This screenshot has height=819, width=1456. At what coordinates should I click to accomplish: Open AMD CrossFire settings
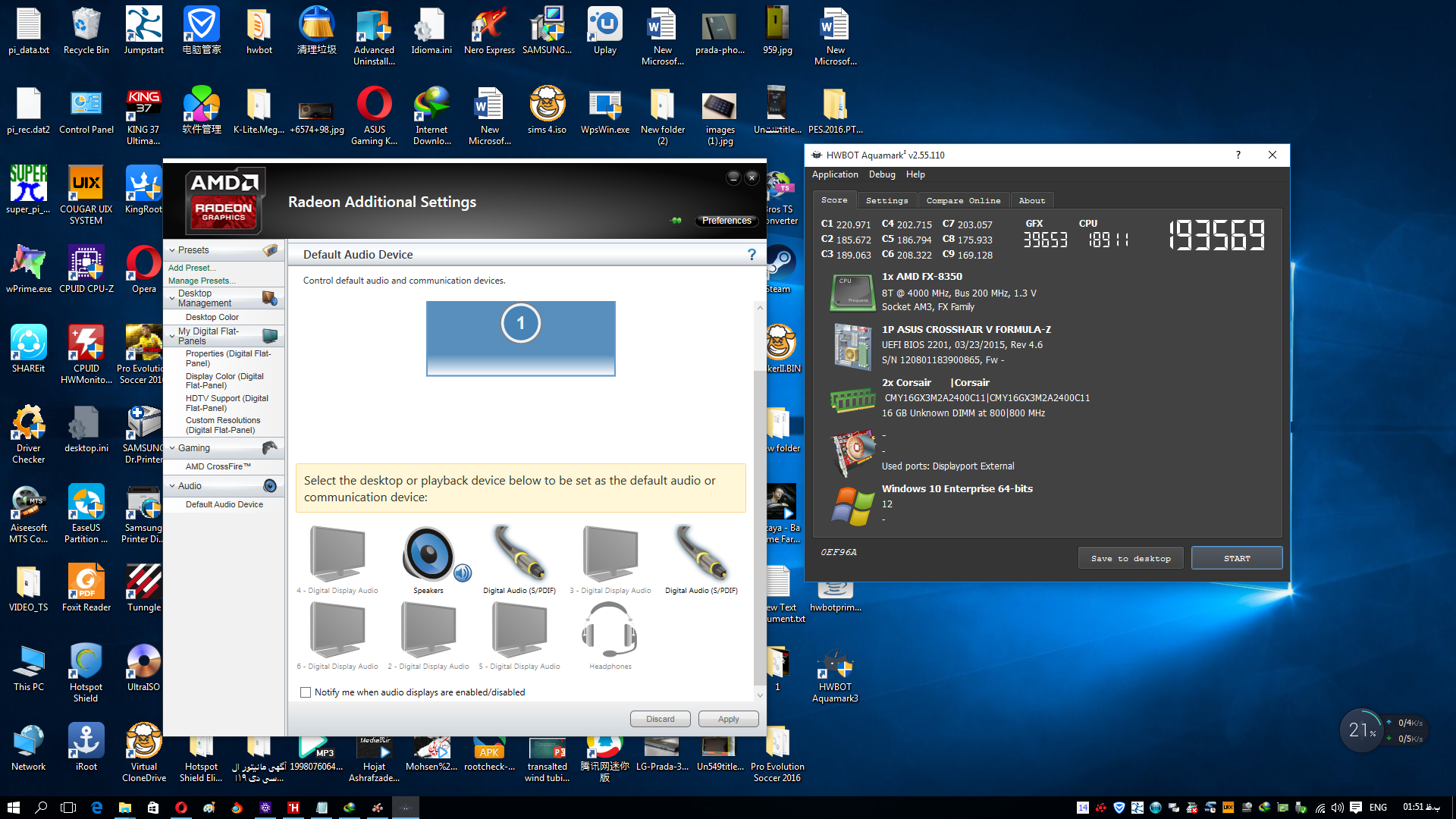coord(218,466)
